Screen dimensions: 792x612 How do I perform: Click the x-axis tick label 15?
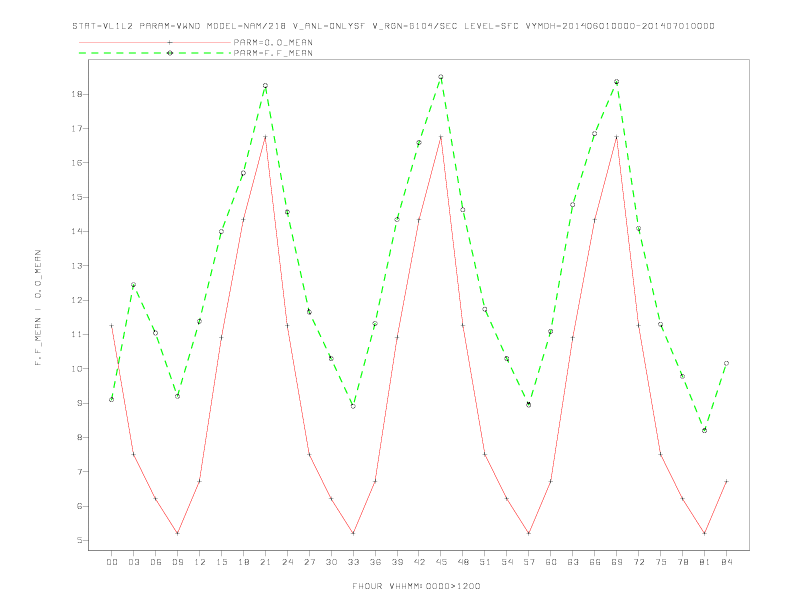pos(221,562)
